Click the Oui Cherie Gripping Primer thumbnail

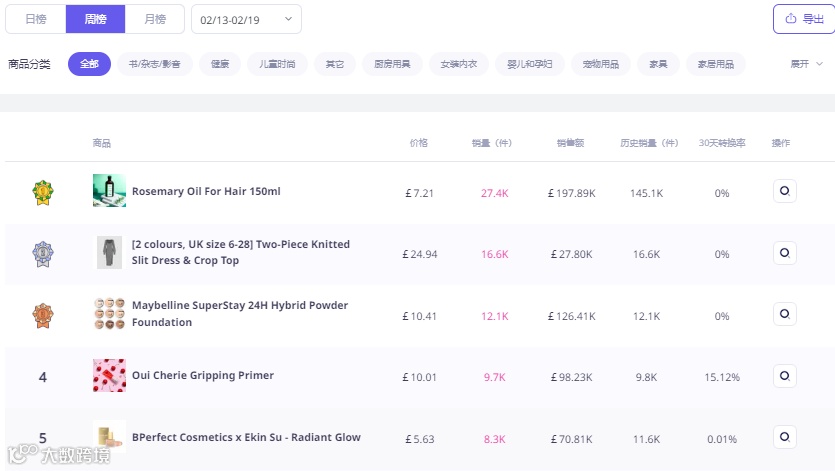[x=109, y=376]
